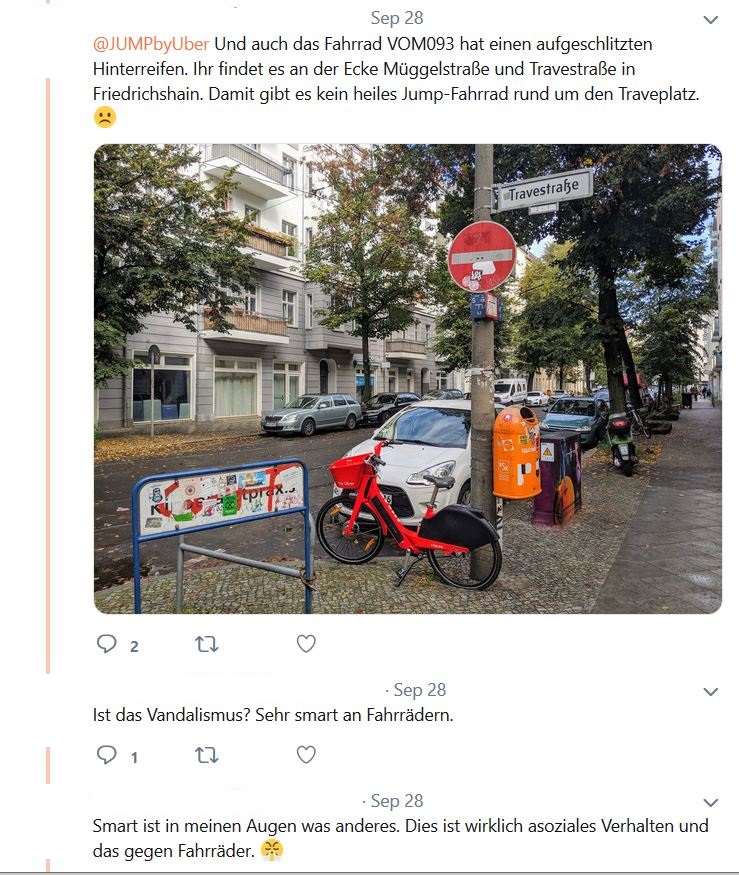Retweet the Vandalismus tweet
This screenshot has width=739, height=875.
click(207, 755)
